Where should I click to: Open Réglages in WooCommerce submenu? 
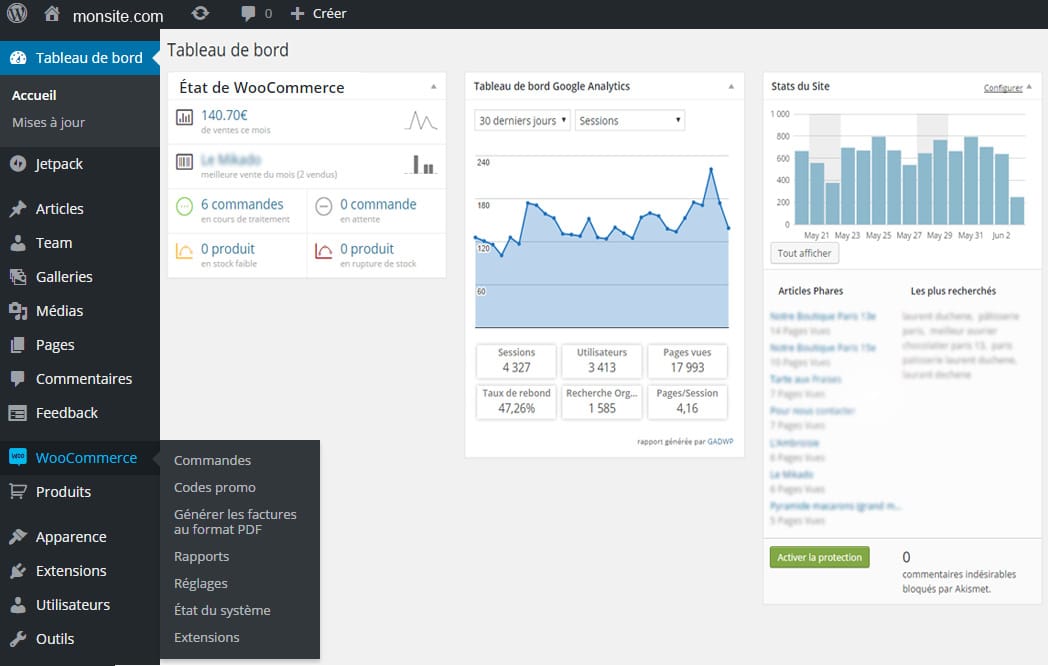(x=201, y=583)
